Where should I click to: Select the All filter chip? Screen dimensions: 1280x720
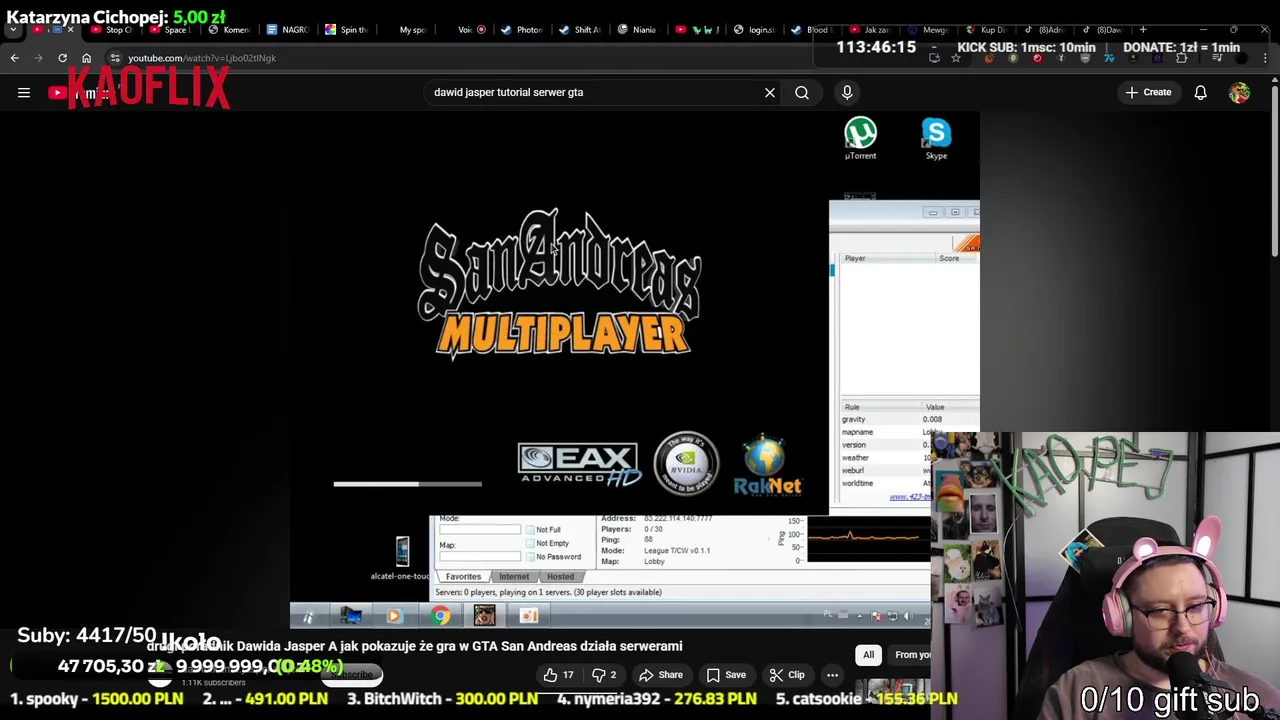coord(868,655)
